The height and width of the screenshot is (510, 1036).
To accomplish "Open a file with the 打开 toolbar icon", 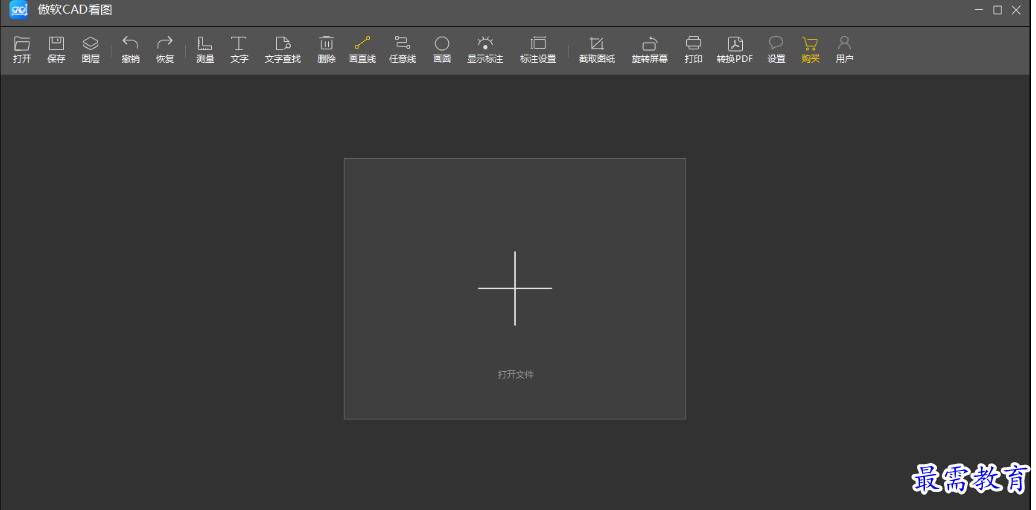I will (22, 50).
